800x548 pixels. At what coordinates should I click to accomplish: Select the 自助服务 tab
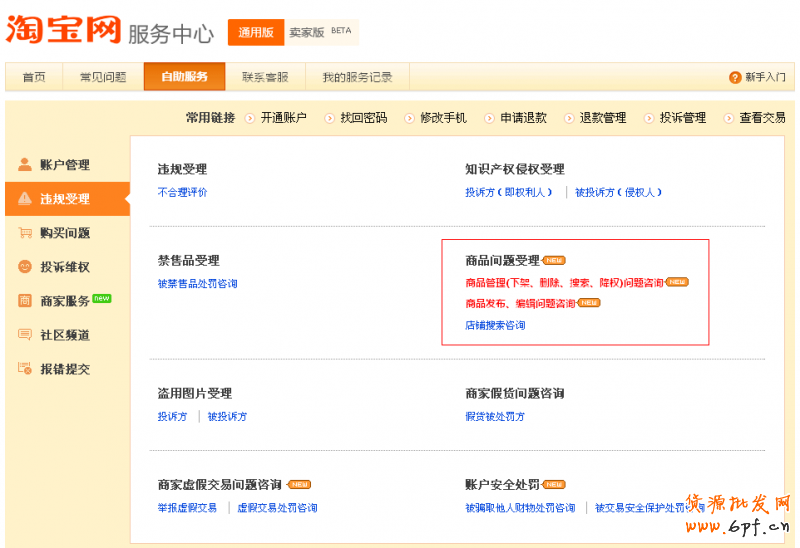(184, 77)
